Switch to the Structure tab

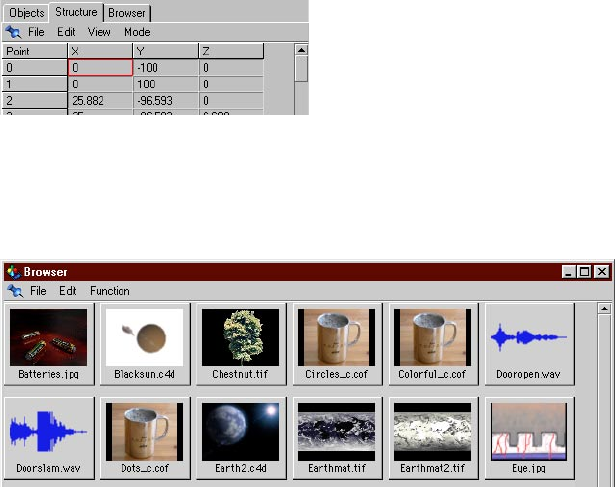[76, 12]
